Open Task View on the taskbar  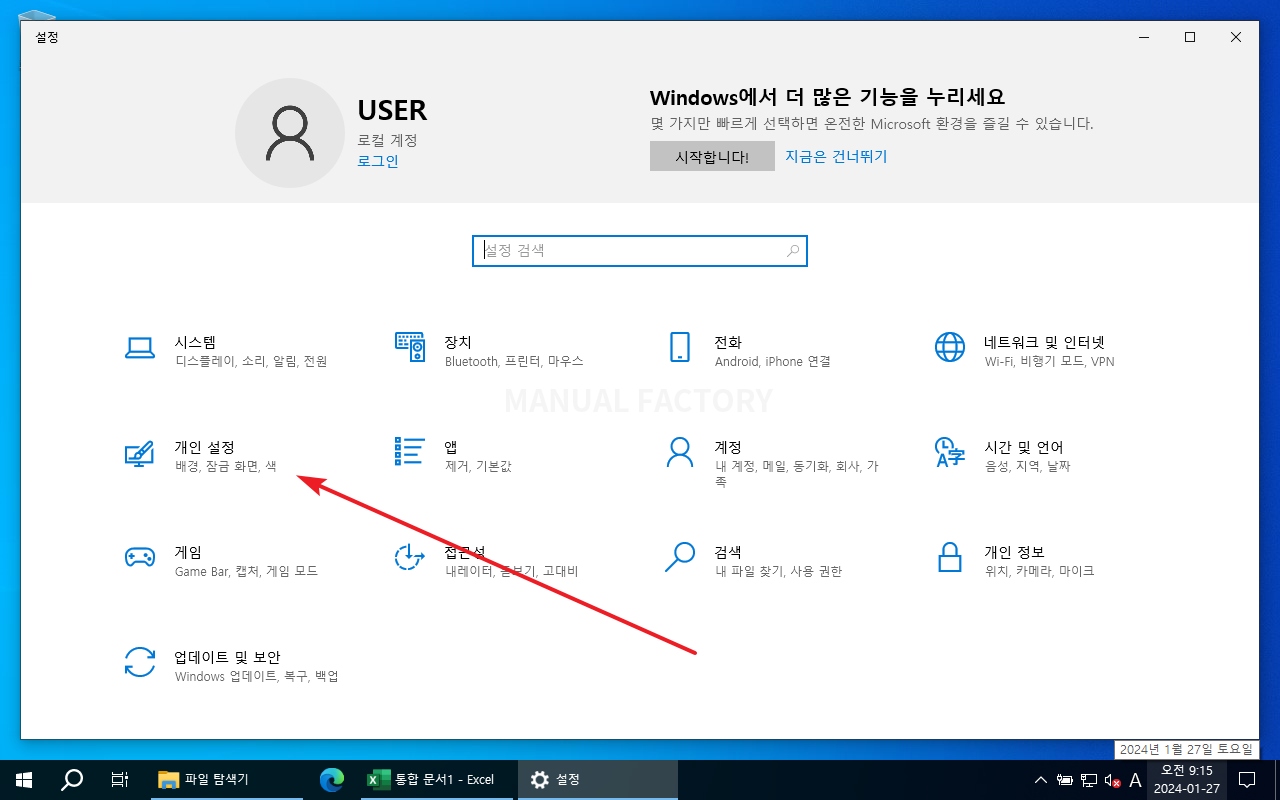tap(120, 779)
